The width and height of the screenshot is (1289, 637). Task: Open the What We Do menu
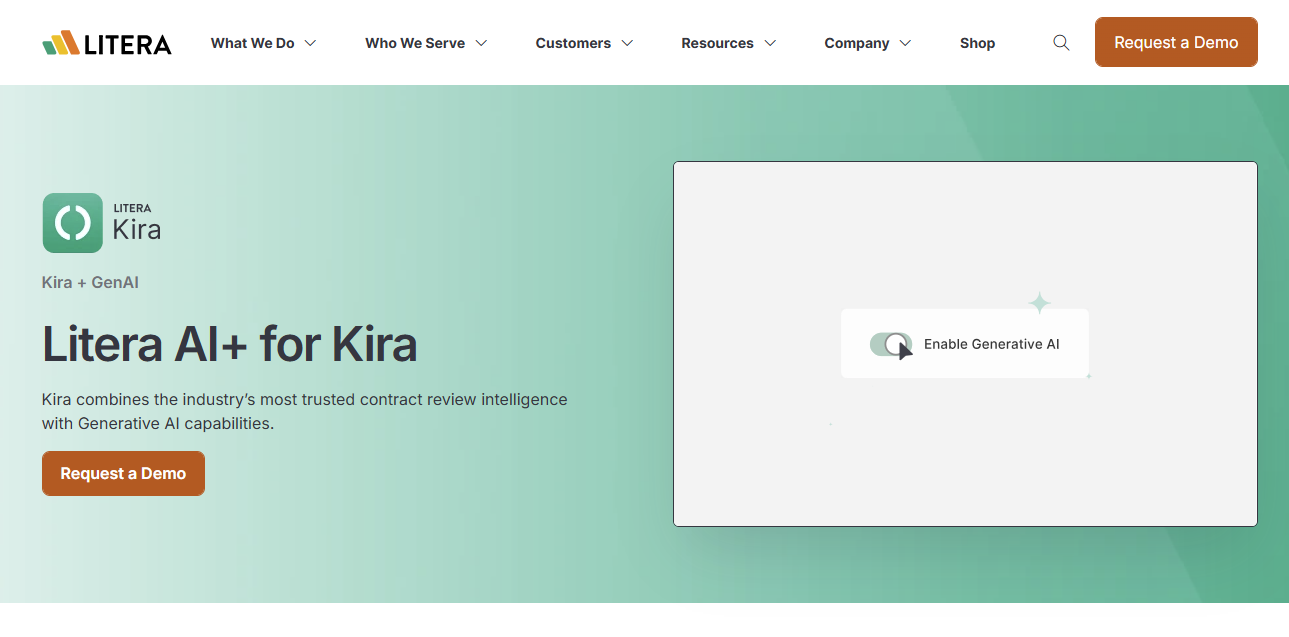click(252, 43)
